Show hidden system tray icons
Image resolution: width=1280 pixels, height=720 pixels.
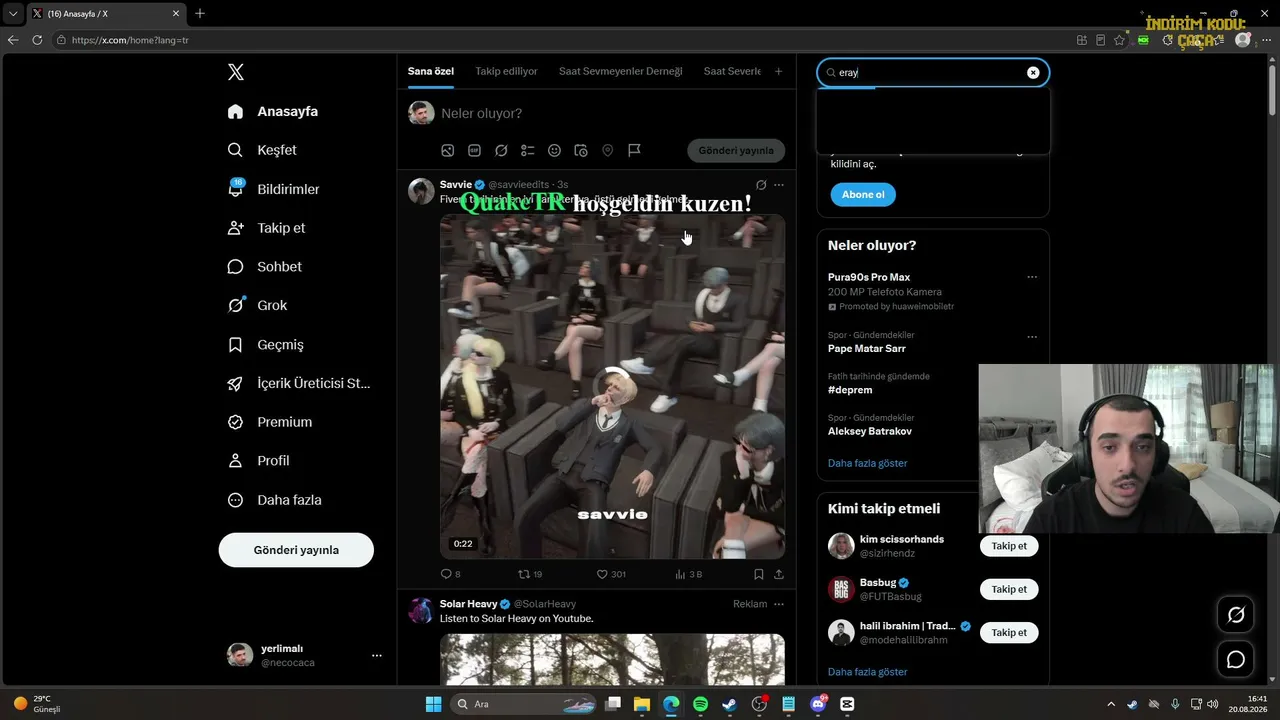point(1110,704)
